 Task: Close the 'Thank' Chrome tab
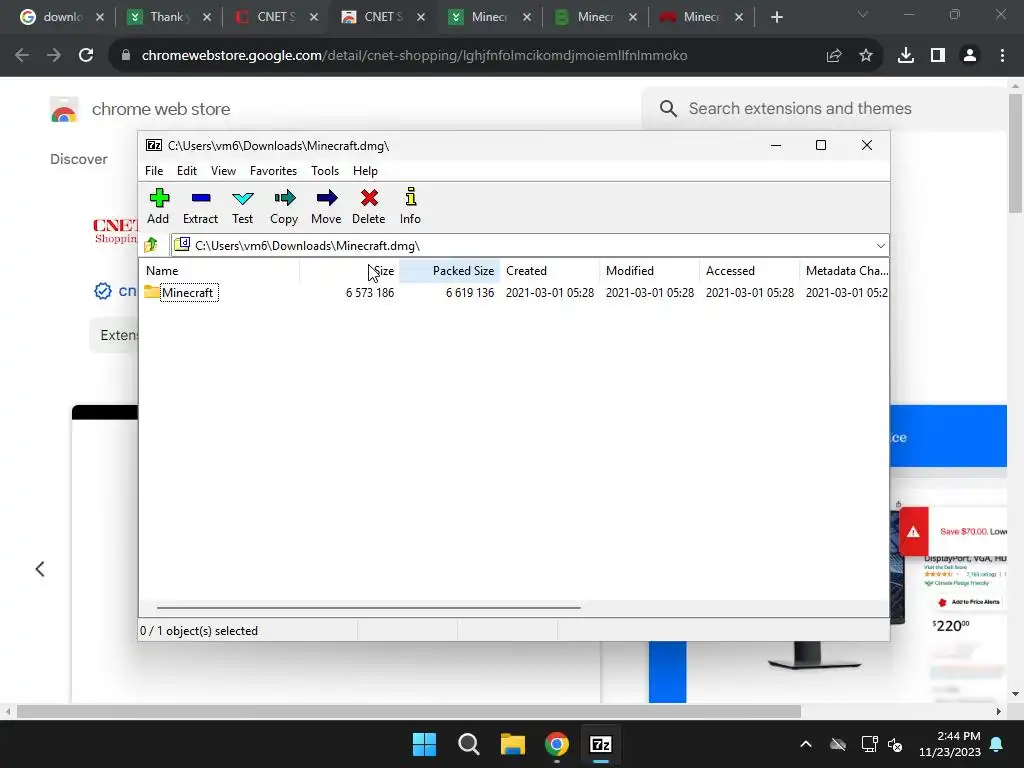click(x=207, y=17)
